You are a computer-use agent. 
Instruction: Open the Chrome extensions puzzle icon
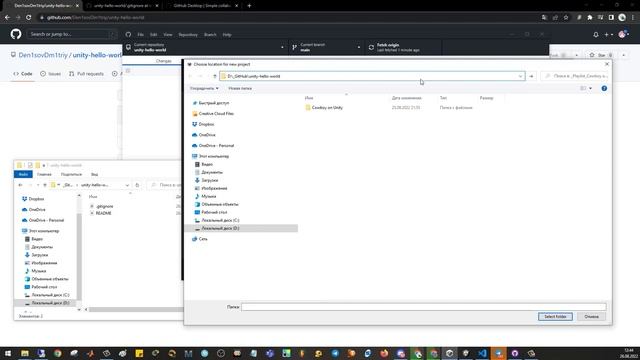click(589, 18)
